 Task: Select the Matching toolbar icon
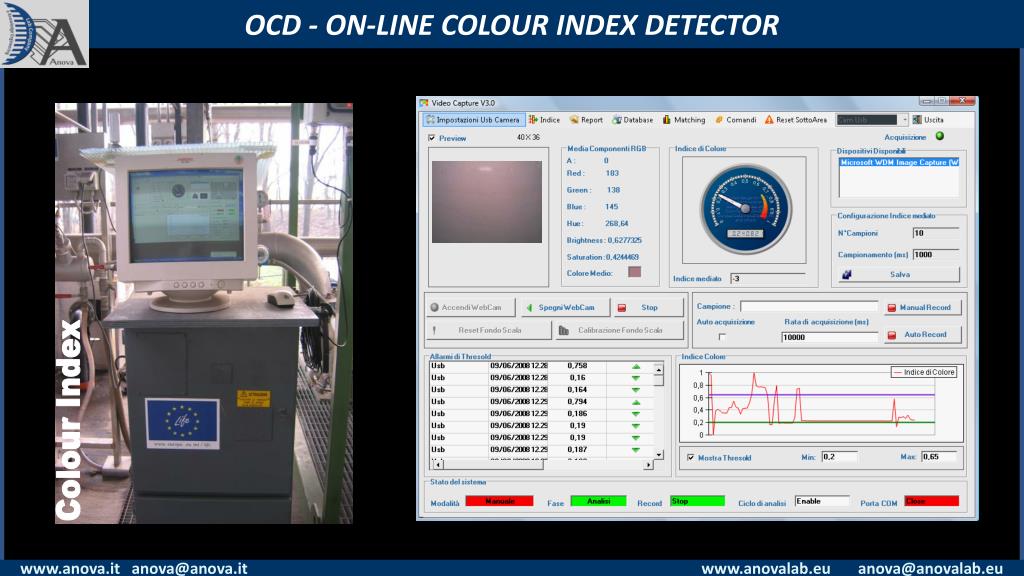pyautogui.click(x=667, y=120)
